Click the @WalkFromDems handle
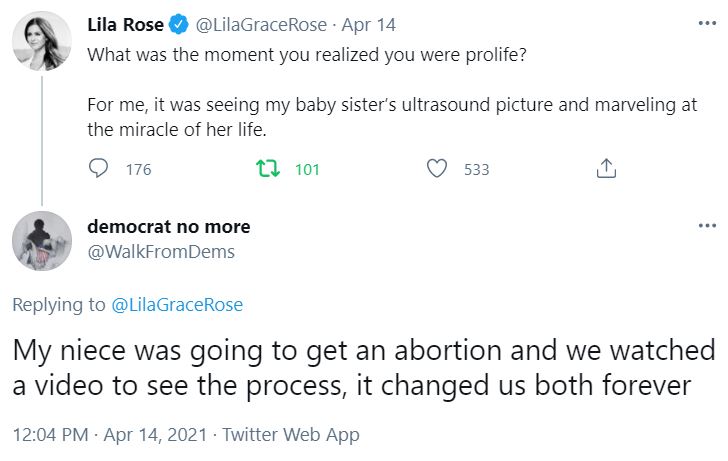 161,251
